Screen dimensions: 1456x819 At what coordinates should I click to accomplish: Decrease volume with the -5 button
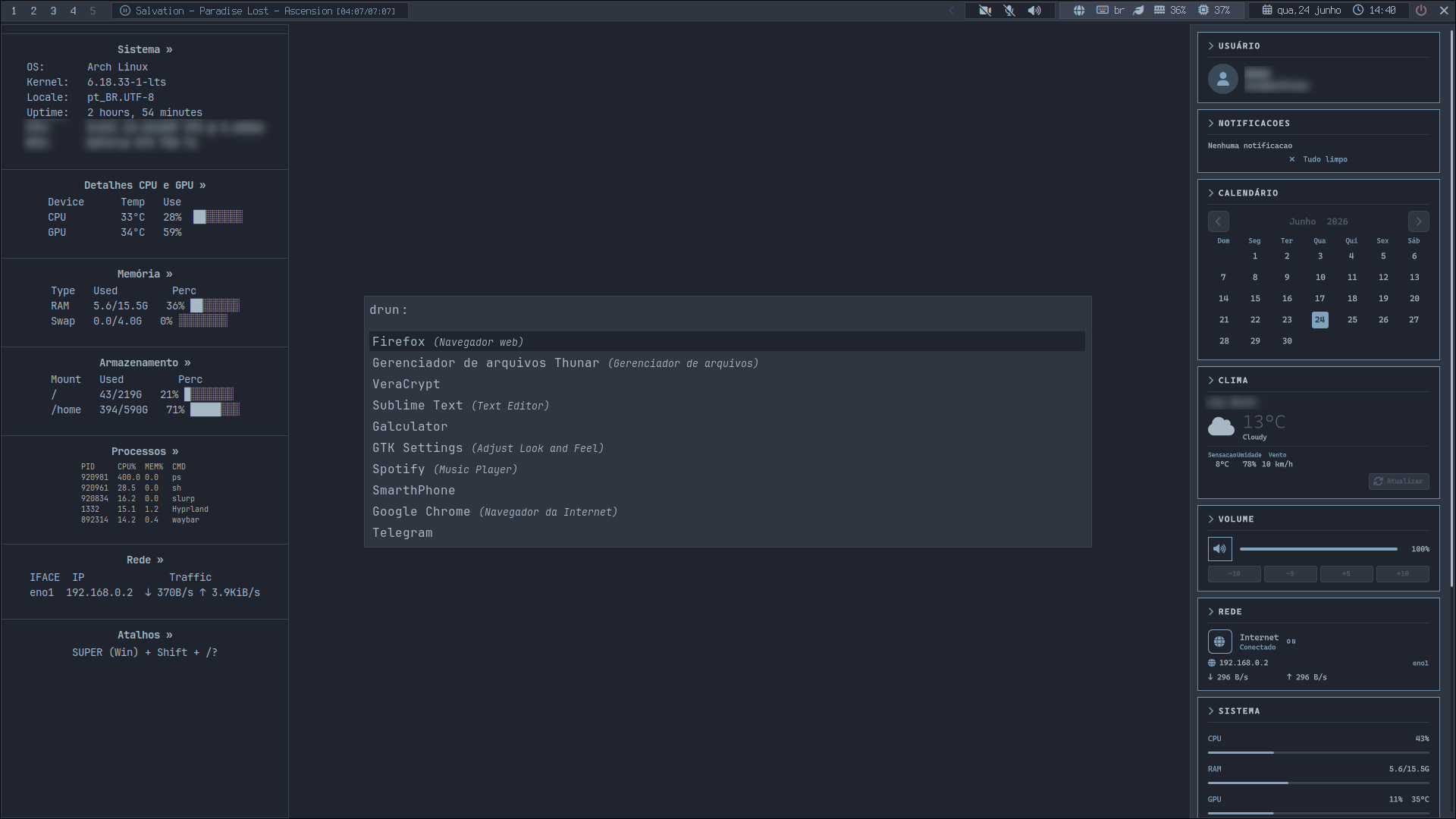[1291, 574]
